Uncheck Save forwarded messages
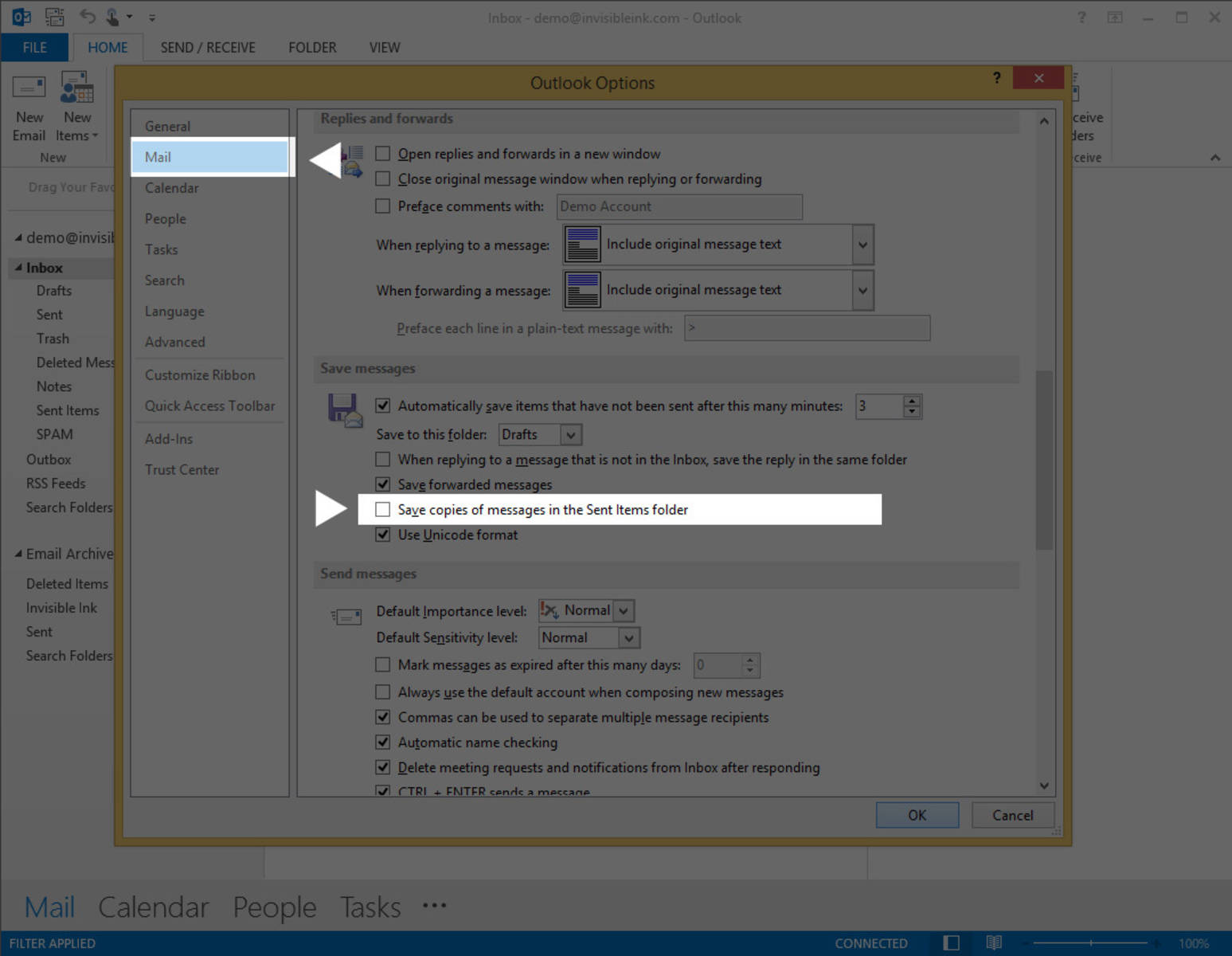The height and width of the screenshot is (956, 1232). point(383,484)
